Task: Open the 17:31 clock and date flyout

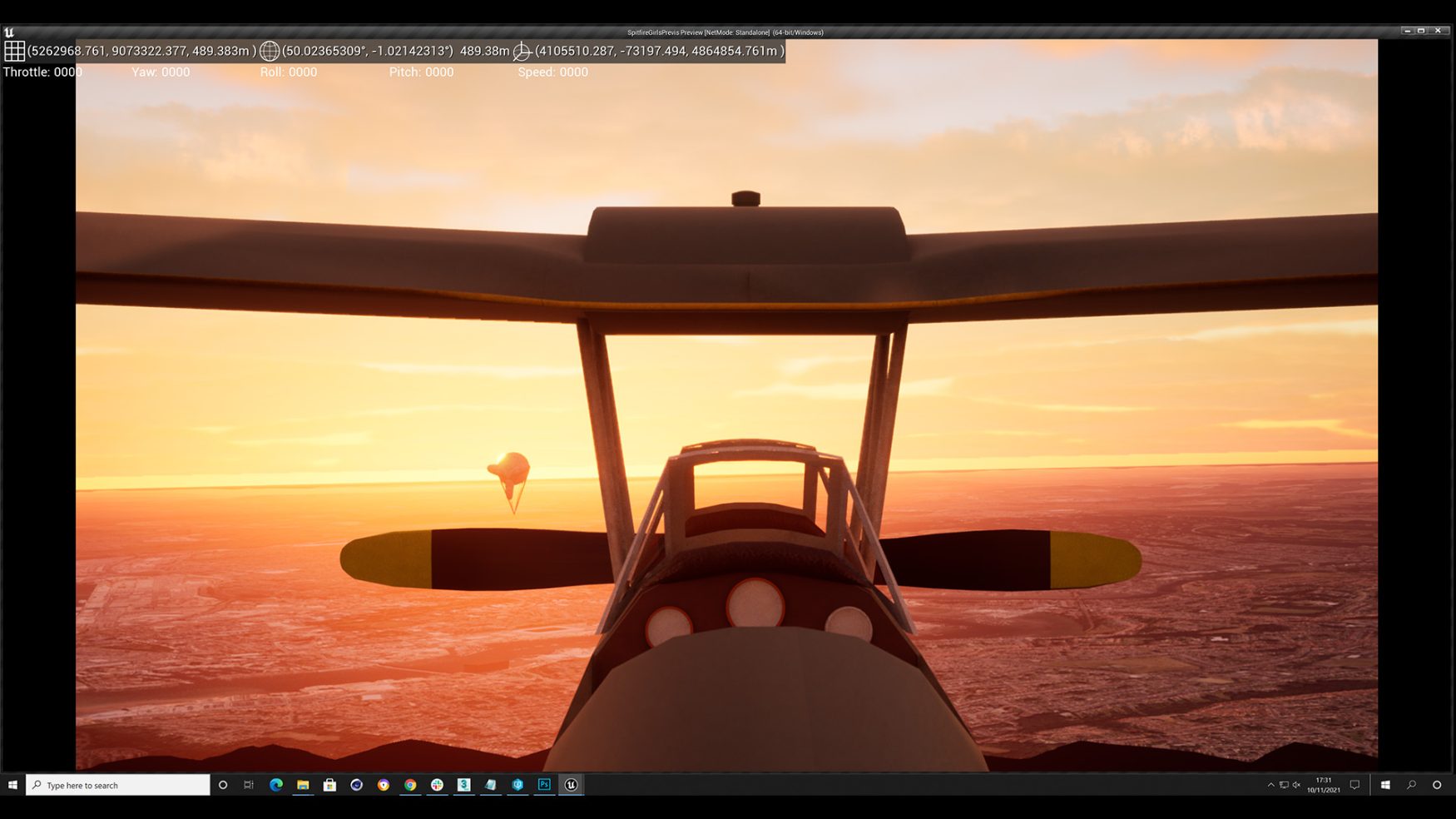Action: [1323, 785]
